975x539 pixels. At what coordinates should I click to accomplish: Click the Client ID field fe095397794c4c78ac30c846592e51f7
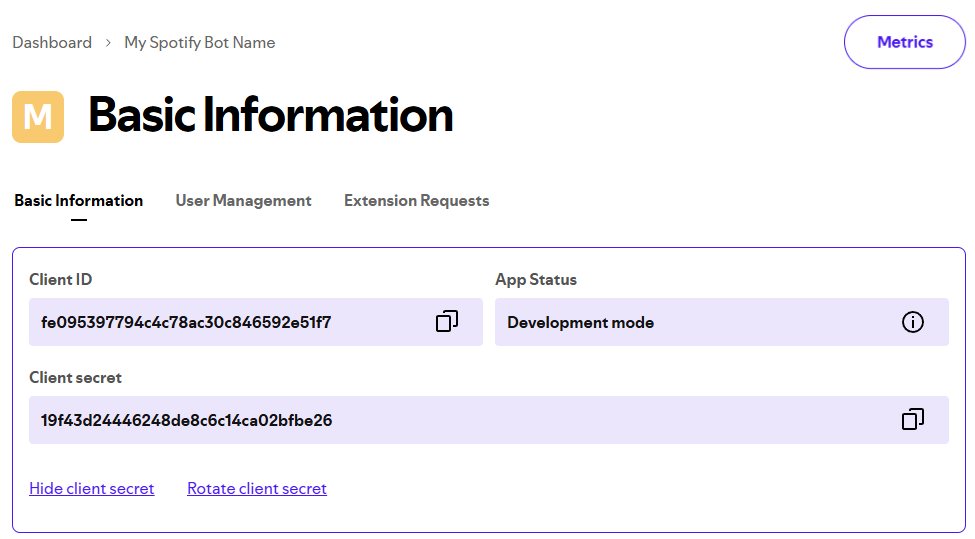tap(256, 322)
